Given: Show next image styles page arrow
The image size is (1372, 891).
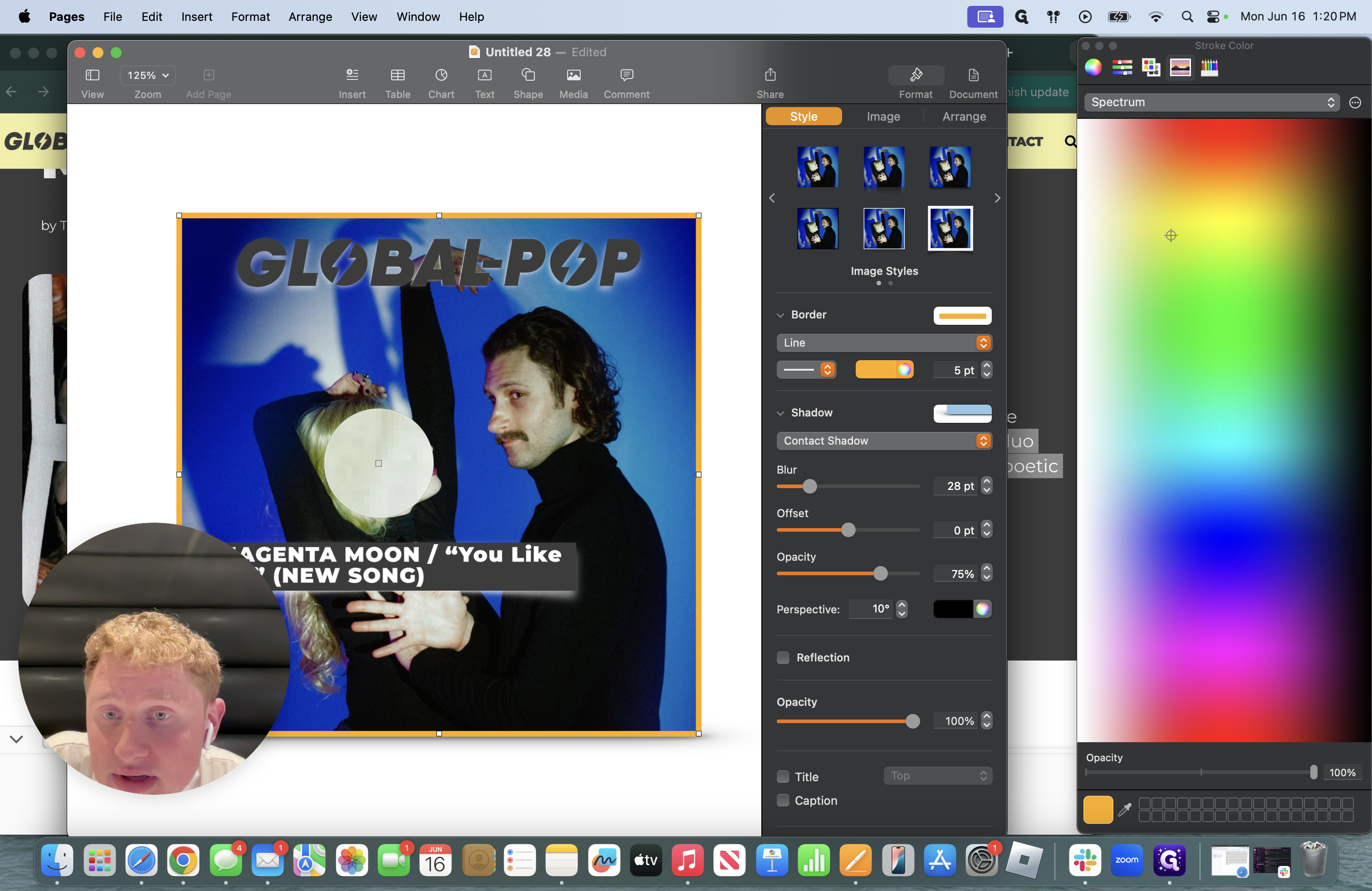Looking at the screenshot, I should (997, 198).
